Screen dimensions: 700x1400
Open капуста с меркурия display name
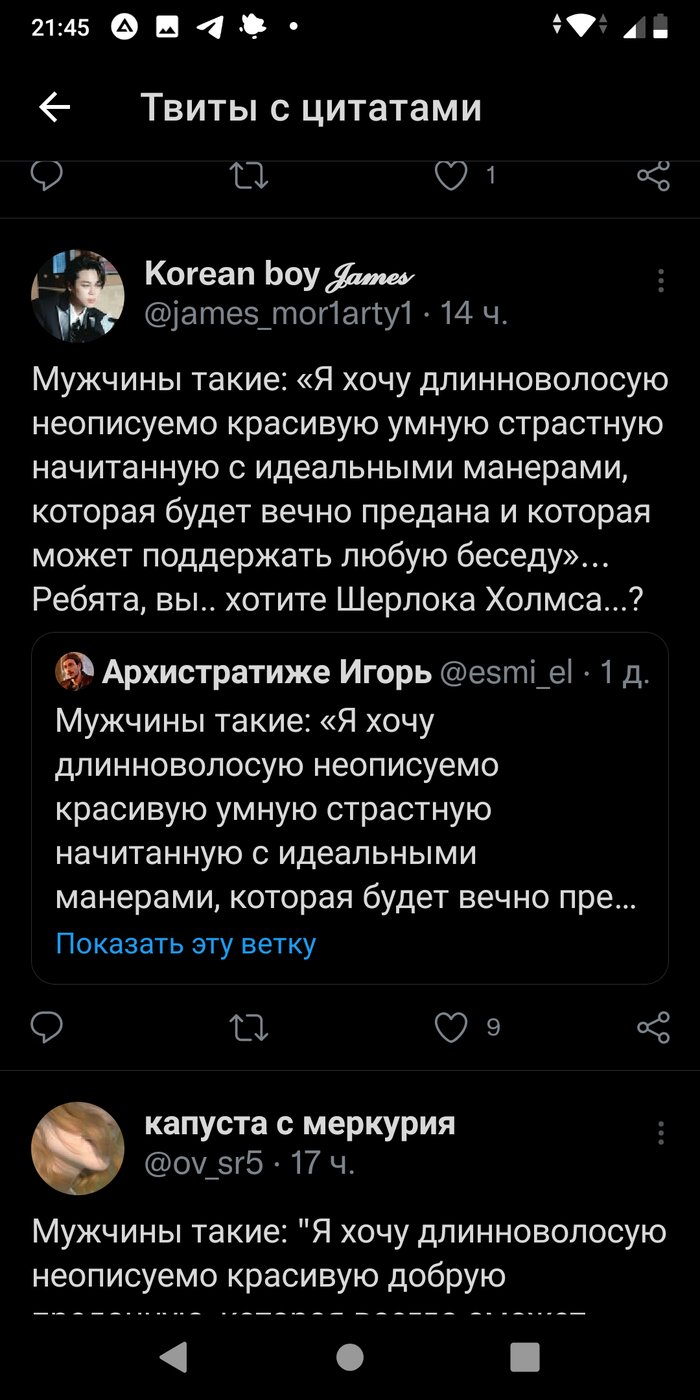click(x=300, y=1123)
